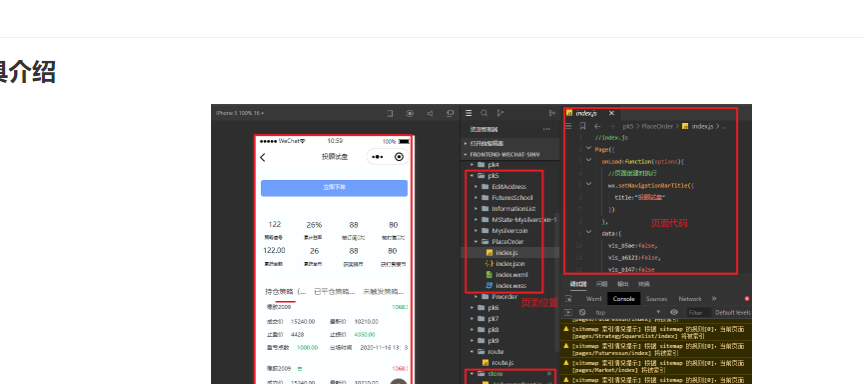Click the clear console icon
The image size is (864, 384).
[582, 312]
